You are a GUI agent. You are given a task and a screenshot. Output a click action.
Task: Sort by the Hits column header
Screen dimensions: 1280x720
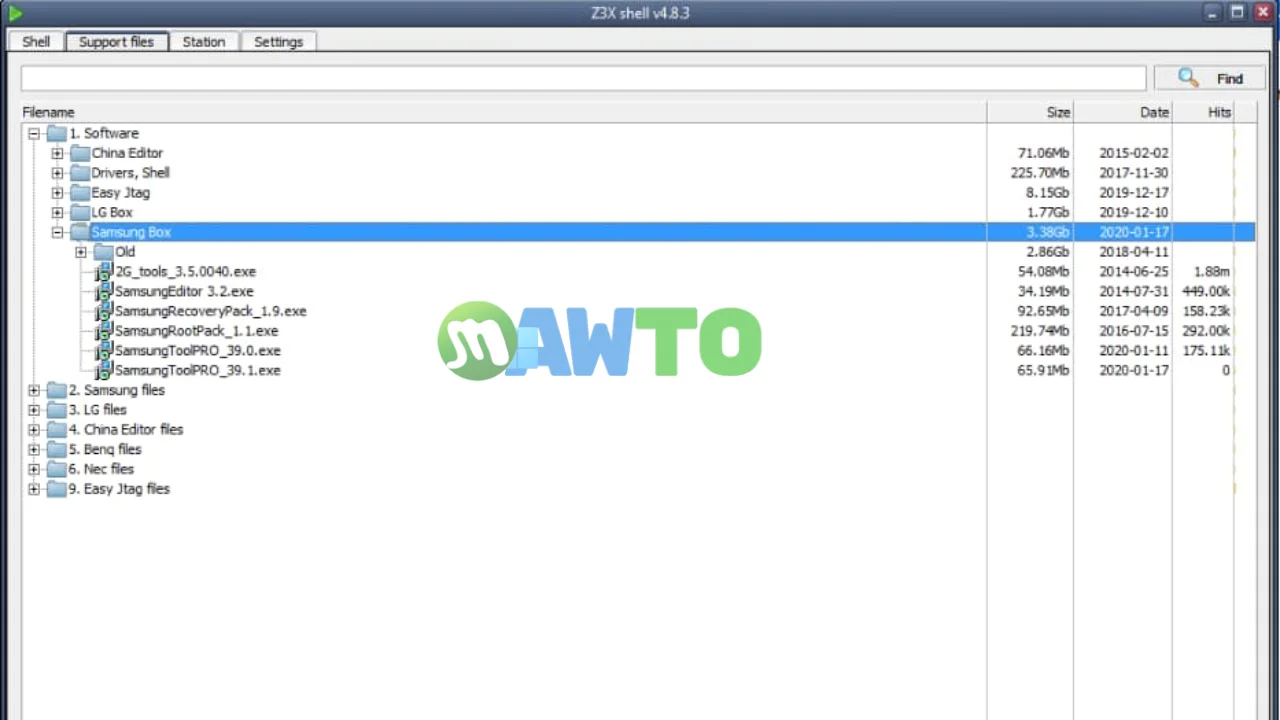1203,112
